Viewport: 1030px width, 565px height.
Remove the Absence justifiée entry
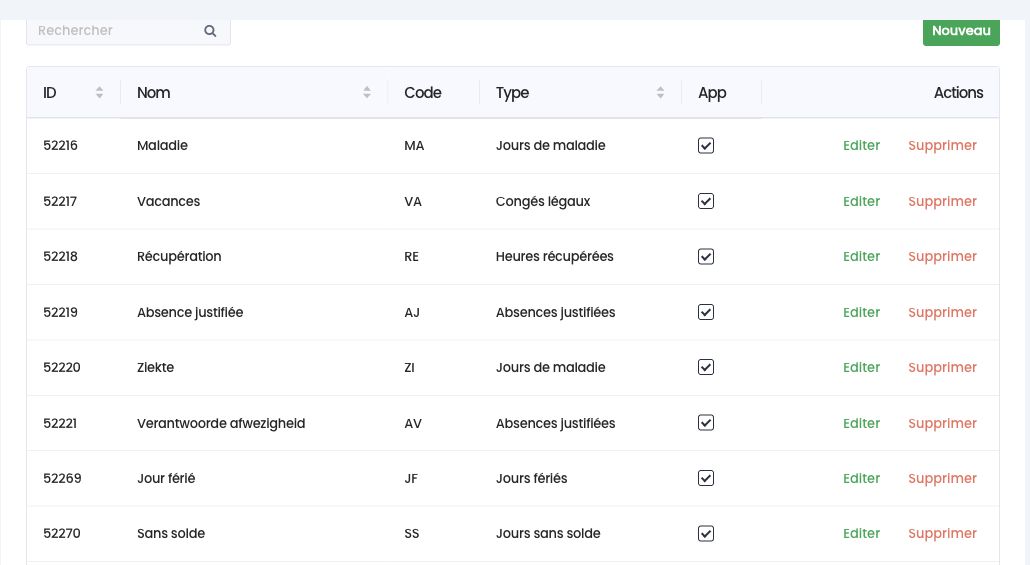(942, 313)
